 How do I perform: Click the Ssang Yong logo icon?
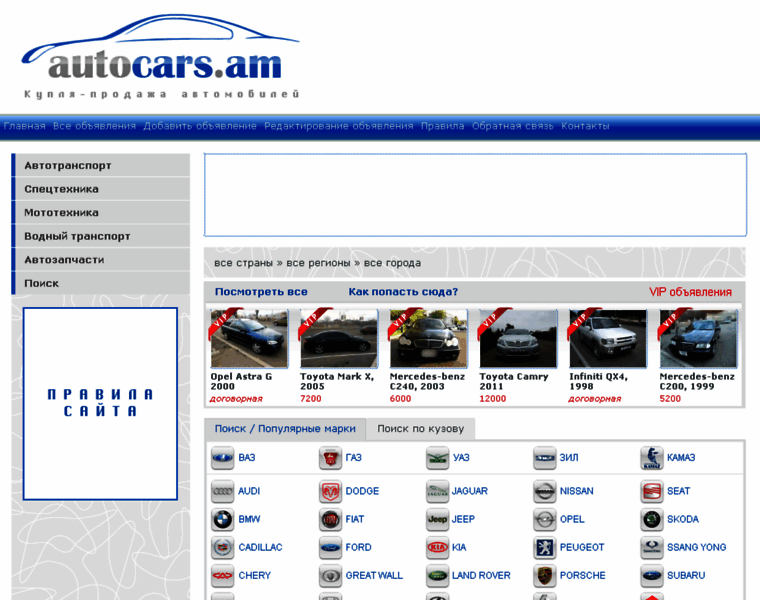click(x=652, y=548)
